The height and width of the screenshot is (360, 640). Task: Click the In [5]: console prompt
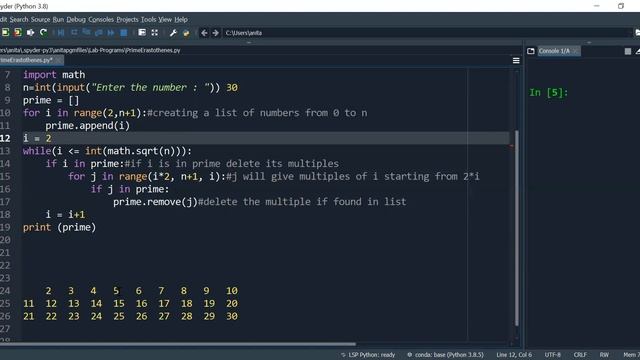(549, 93)
